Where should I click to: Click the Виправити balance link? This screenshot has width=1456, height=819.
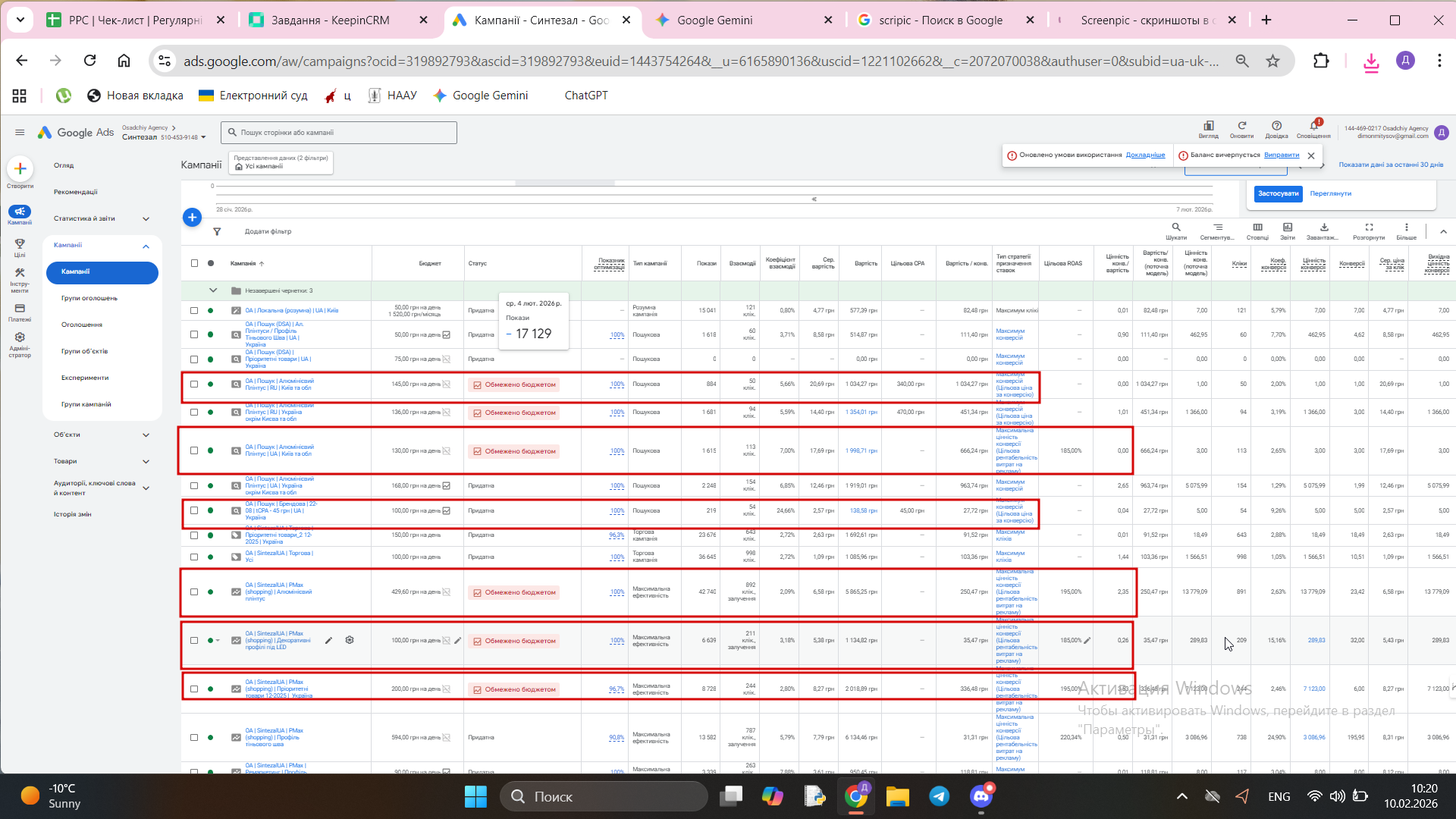click(1282, 155)
